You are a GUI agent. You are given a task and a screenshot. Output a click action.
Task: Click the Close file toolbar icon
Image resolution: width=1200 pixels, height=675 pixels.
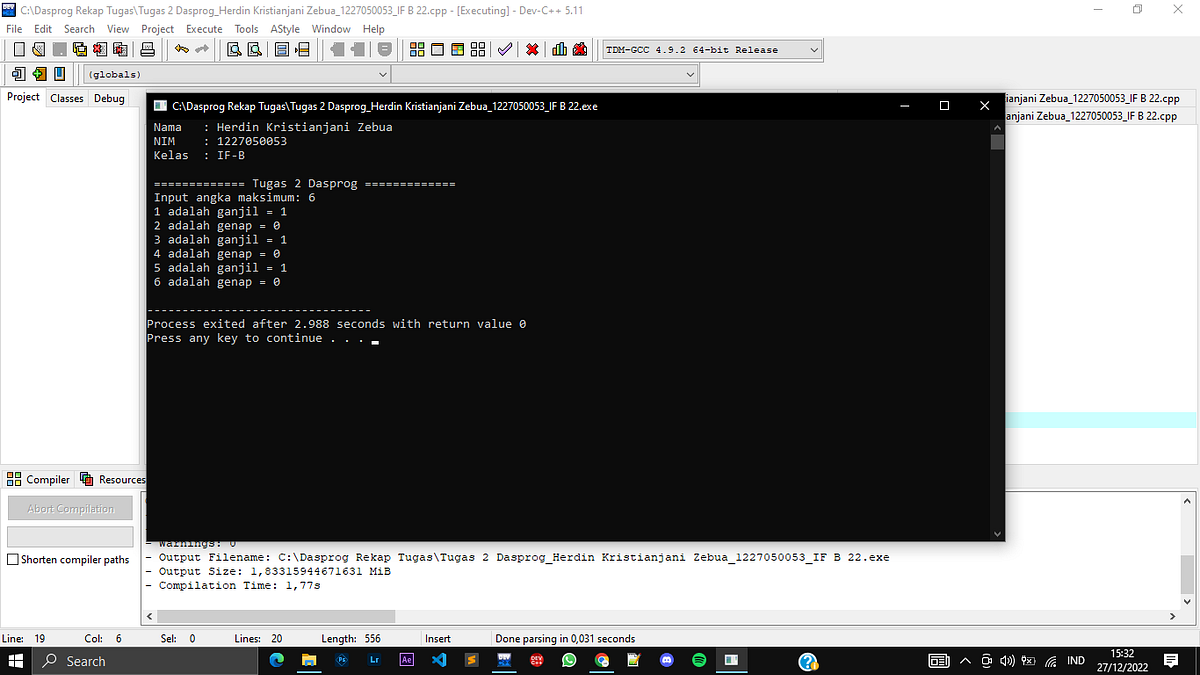pos(100,49)
